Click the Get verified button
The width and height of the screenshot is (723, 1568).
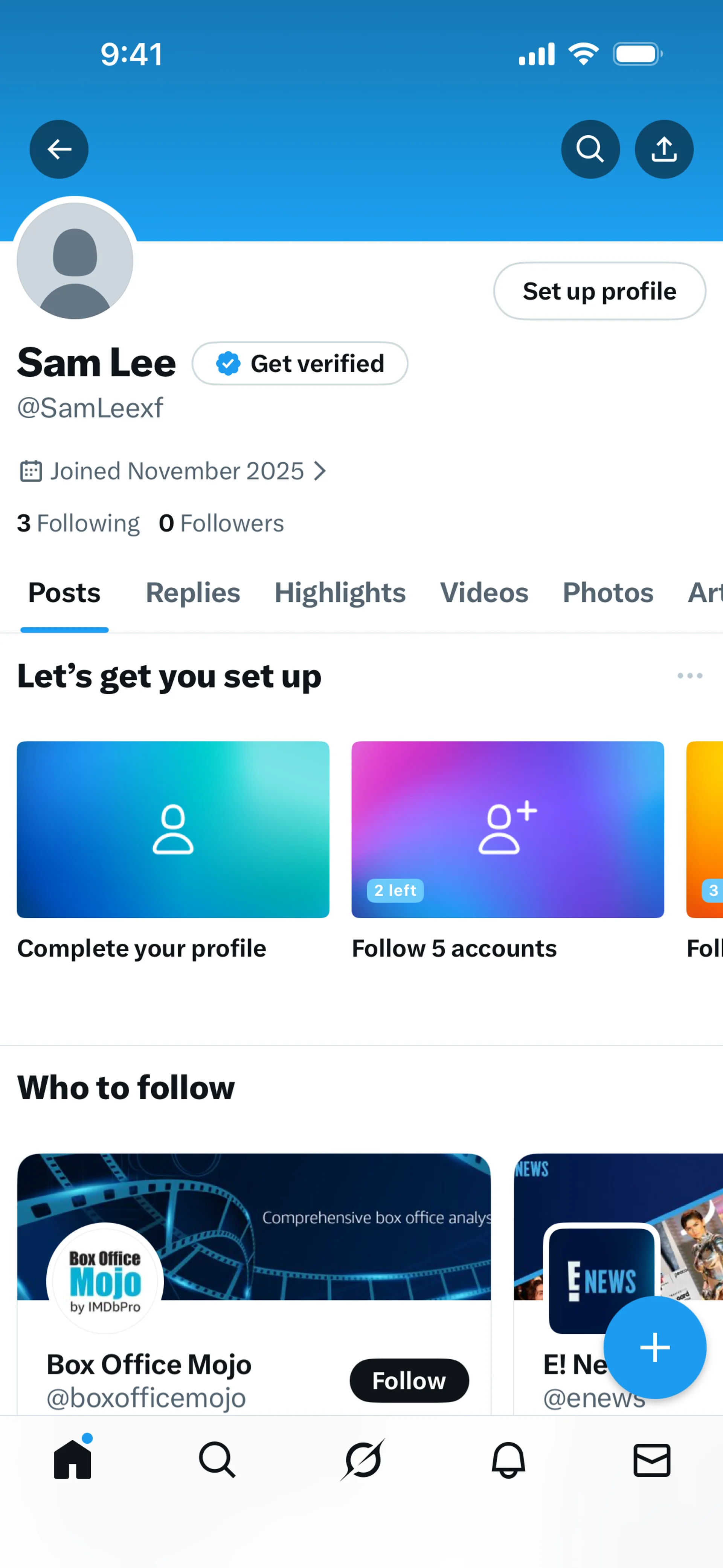(299, 364)
